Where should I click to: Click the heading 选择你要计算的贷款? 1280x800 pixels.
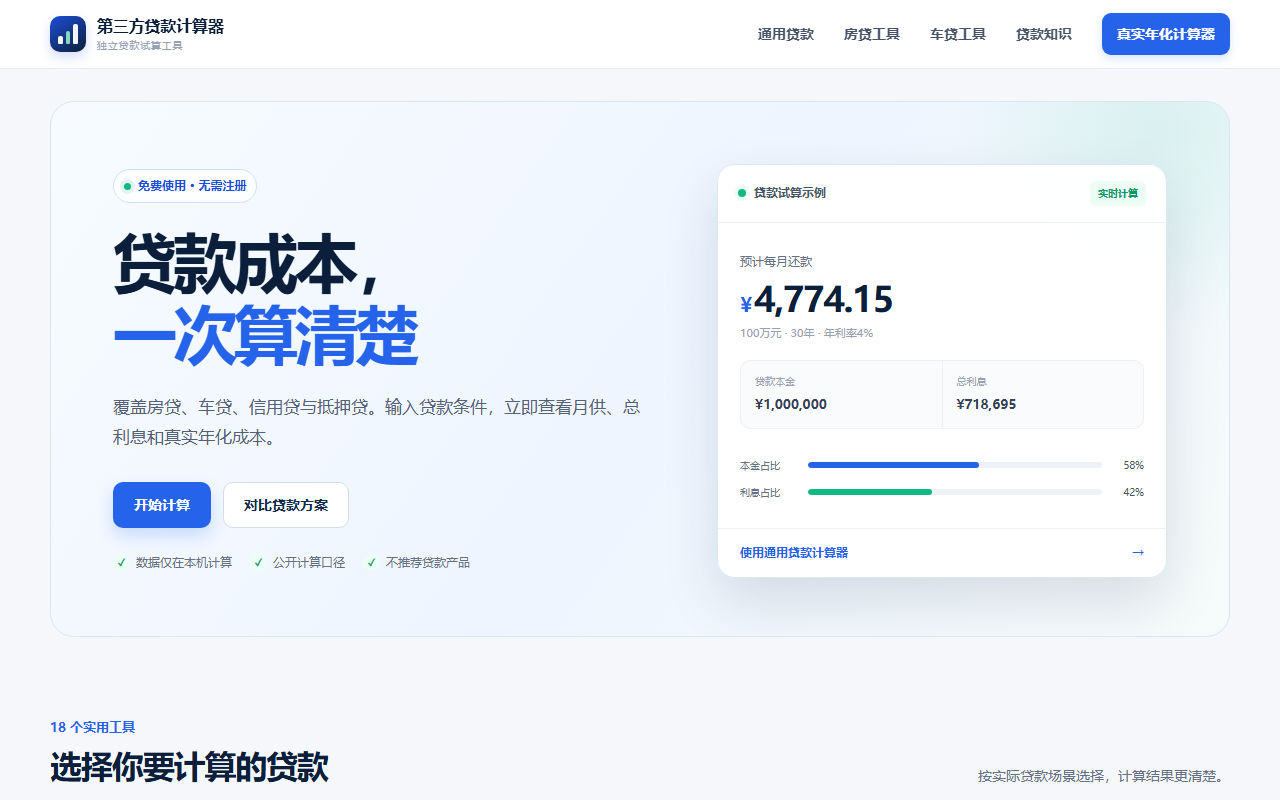[x=189, y=768]
